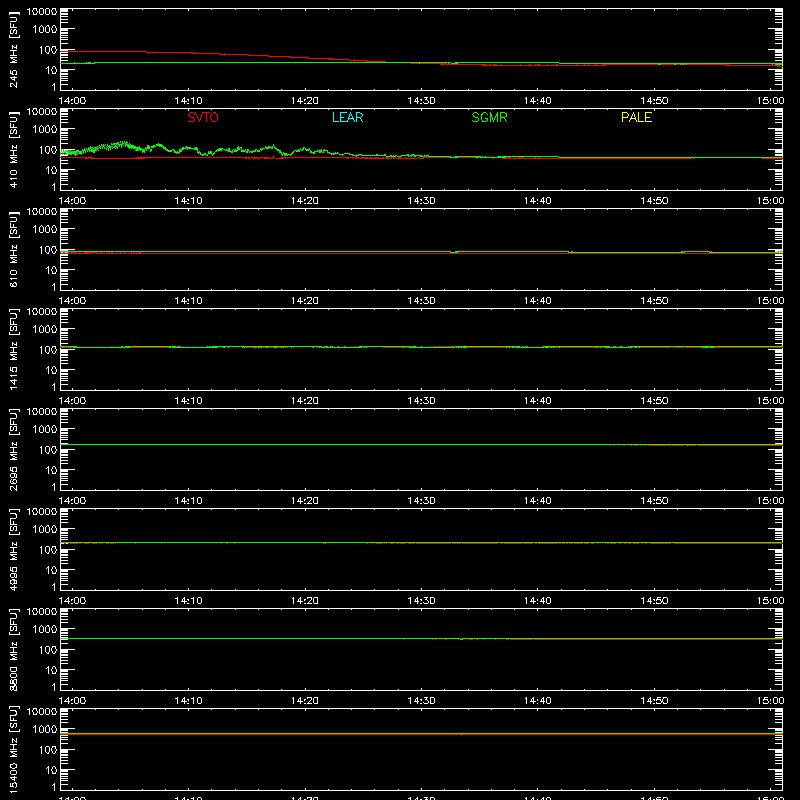The height and width of the screenshot is (800, 800).
Task: Select the 4995 MHz [SFU] axis title
Action: 13,549
